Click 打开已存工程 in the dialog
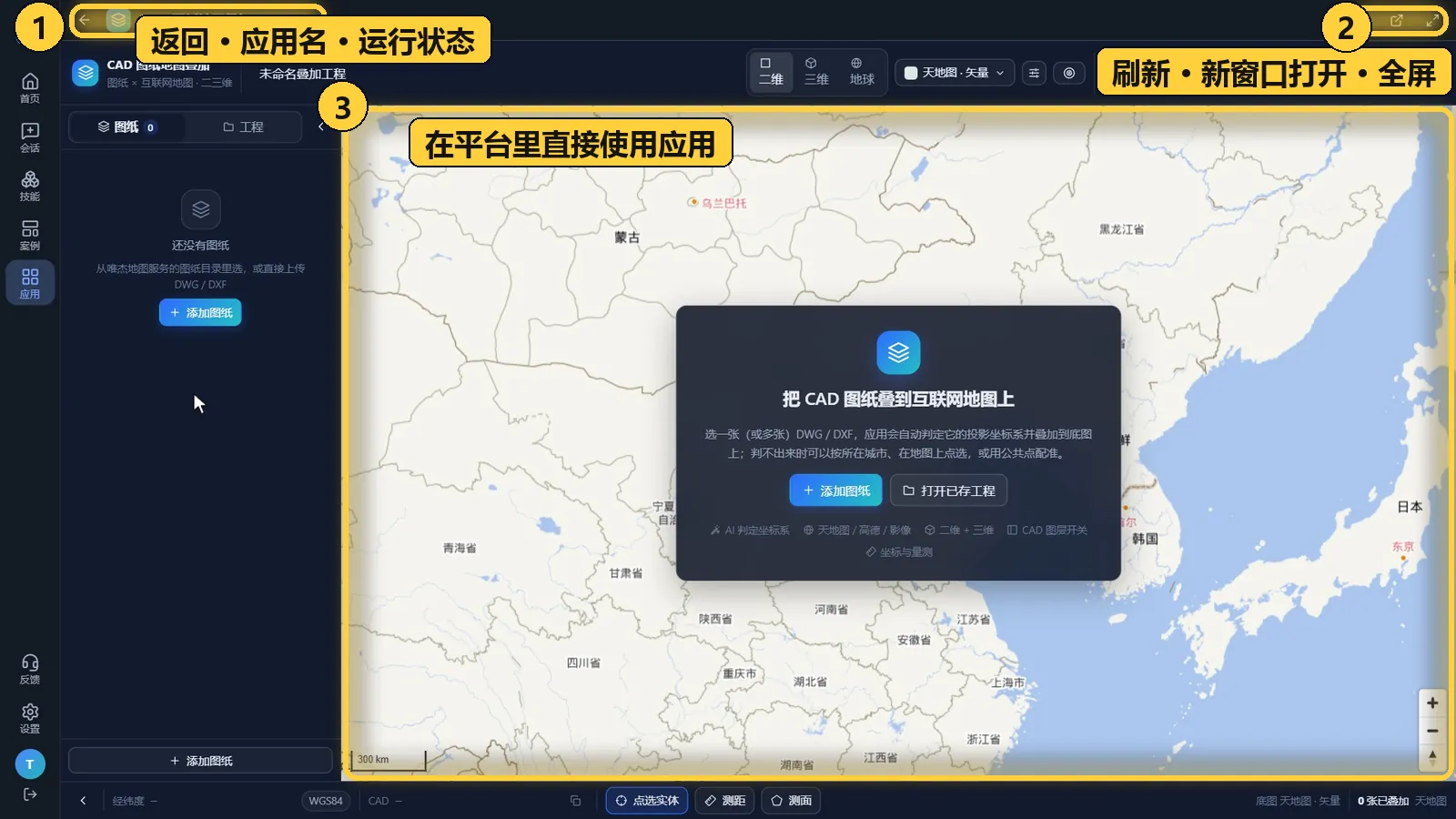 [948, 490]
